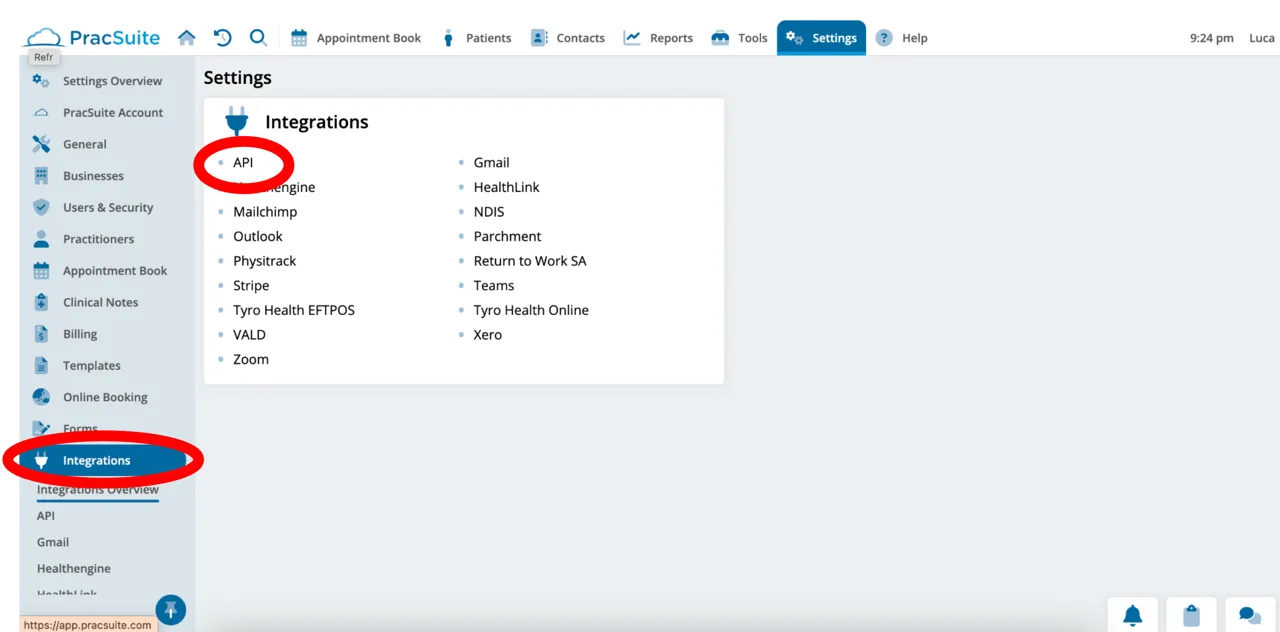The height and width of the screenshot is (632, 1280).
Task: Click the Businesses building icon in sidebar
Action: pyautogui.click(x=41, y=176)
